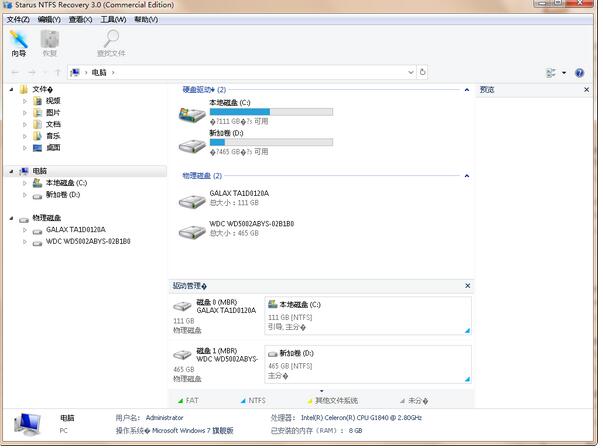Expand the 视频 folder in tree
The width and height of the screenshot is (603, 448).
coord(25,101)
